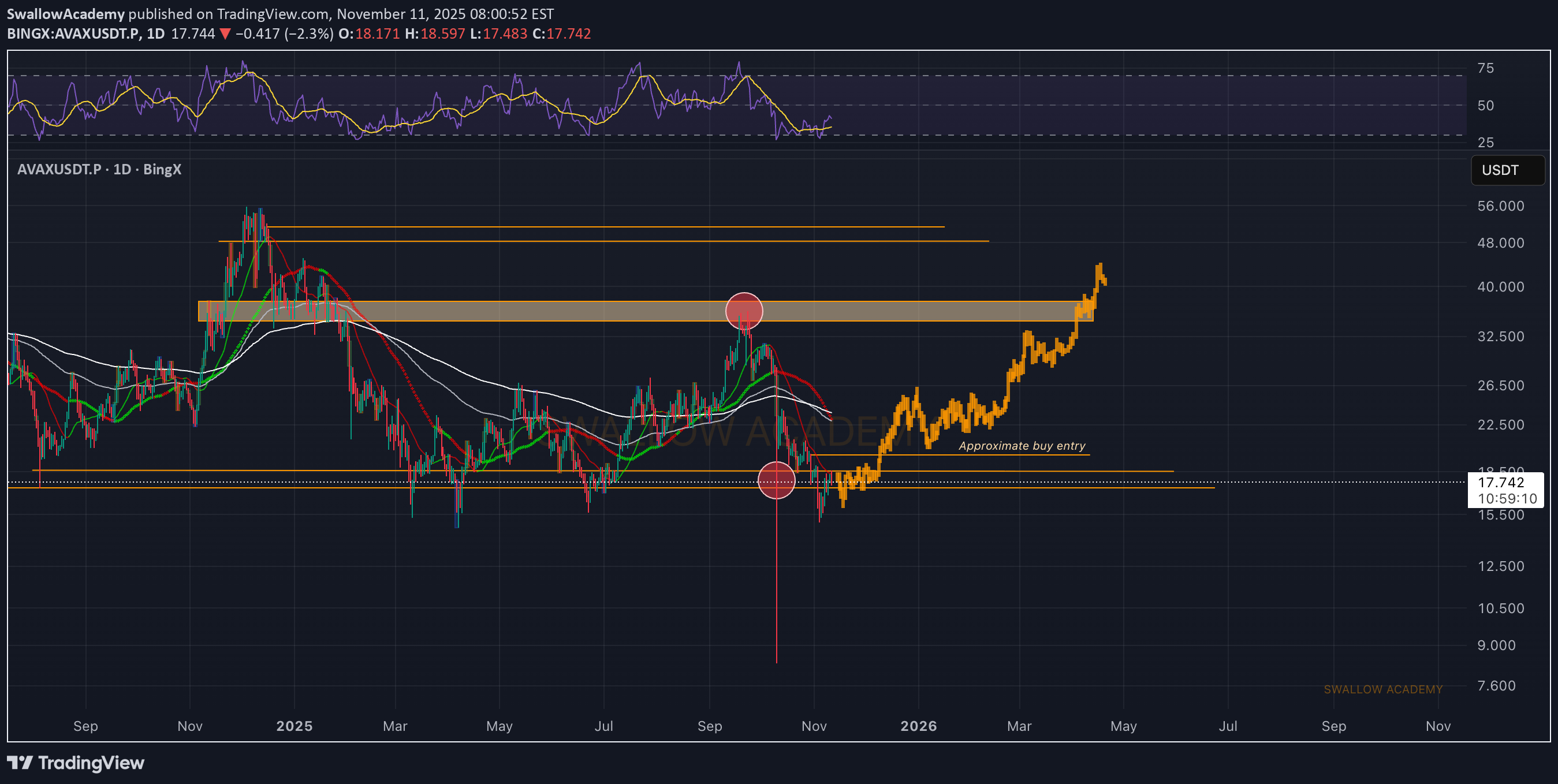
Task: Click the SWALLOW ACADEMY watermark text
Action: click(1382, 689)
